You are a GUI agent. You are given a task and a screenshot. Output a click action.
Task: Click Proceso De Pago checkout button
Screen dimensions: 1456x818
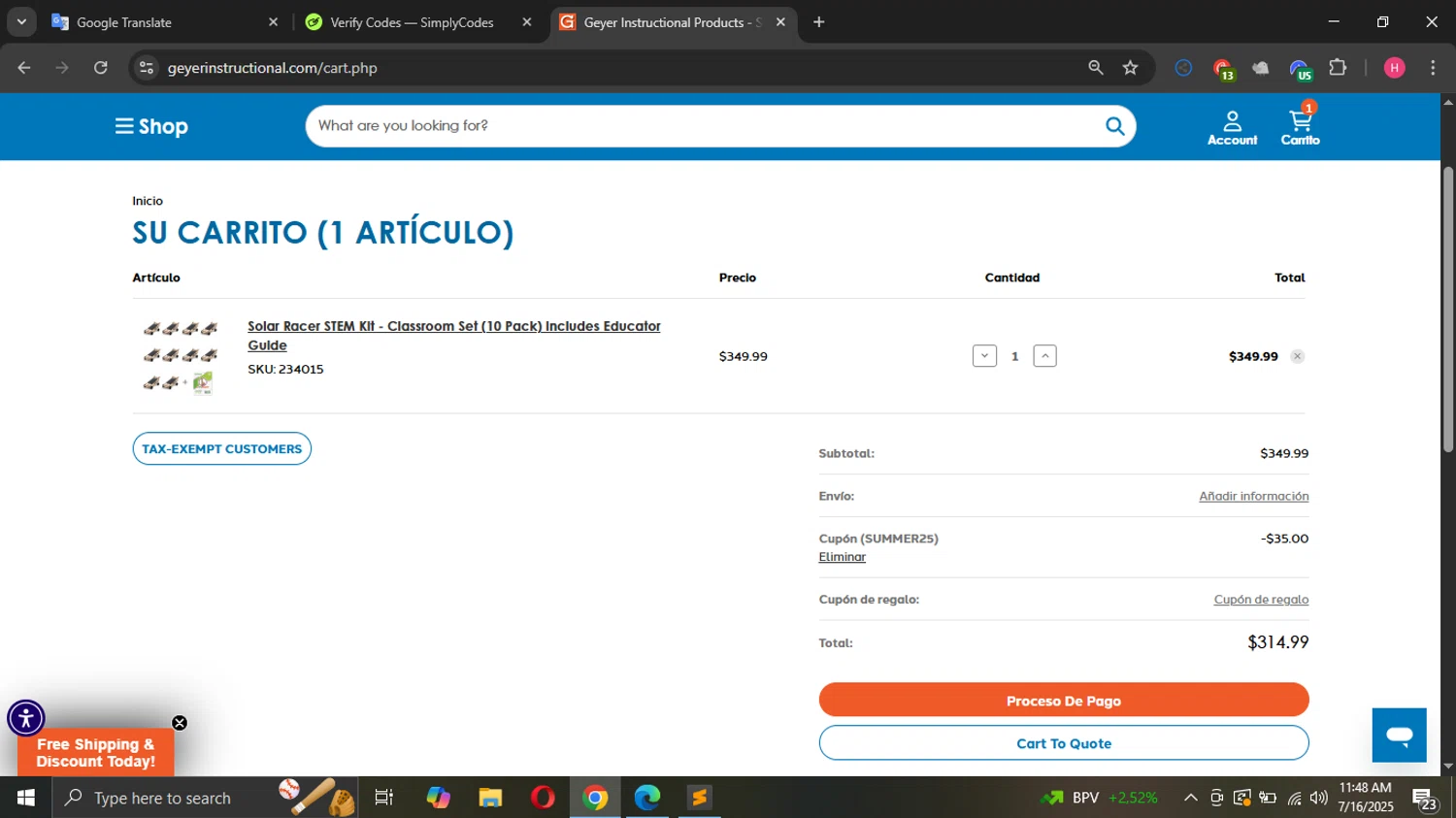(x=1064, y=701)
